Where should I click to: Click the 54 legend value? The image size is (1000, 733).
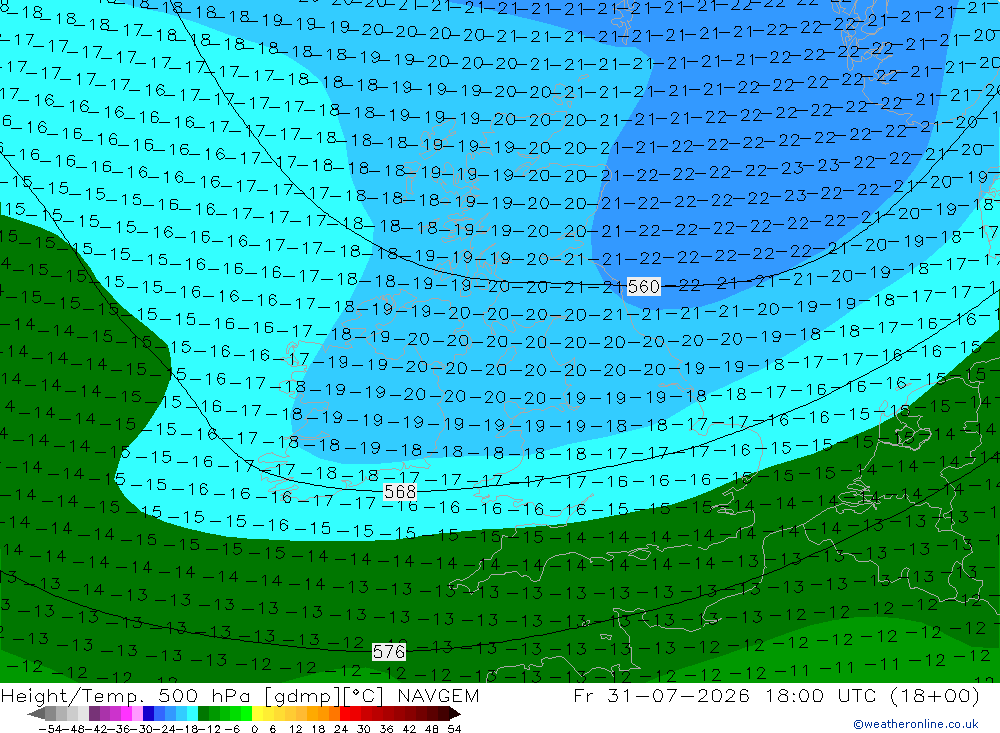point(454,729)
